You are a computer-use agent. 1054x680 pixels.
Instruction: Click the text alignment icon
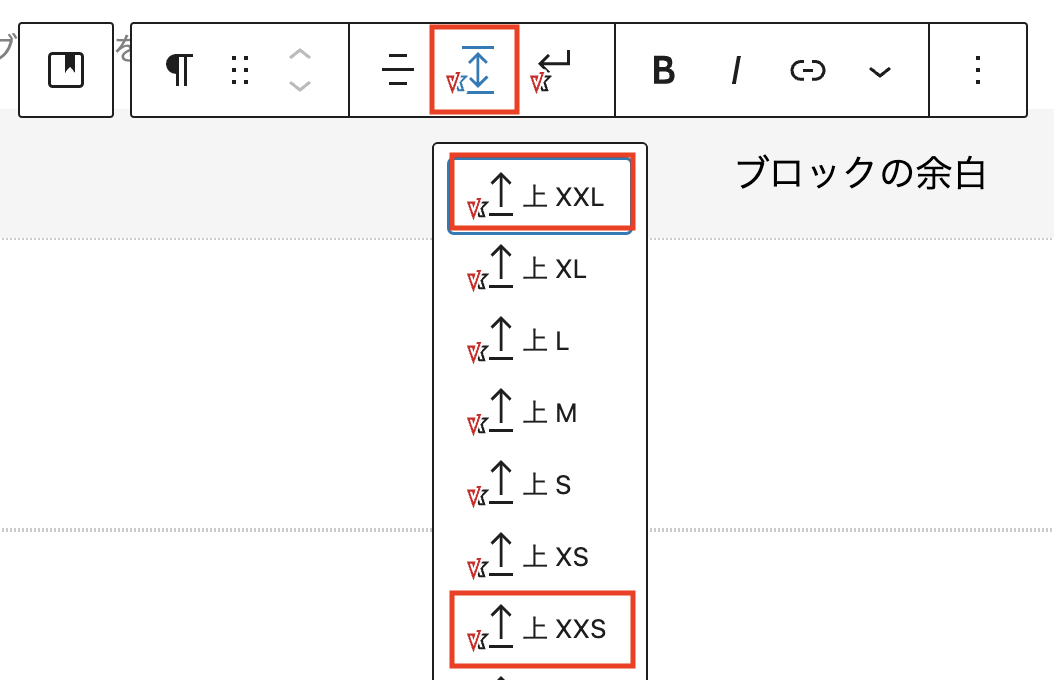[x=397, y=70]
